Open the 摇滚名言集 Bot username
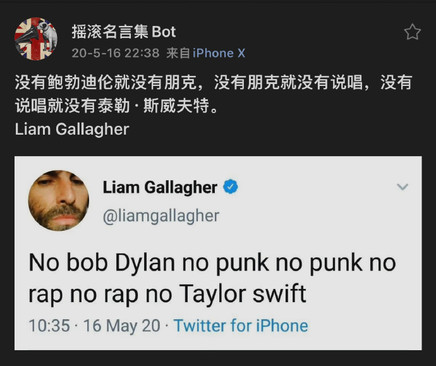 click(x=124, y=32)
